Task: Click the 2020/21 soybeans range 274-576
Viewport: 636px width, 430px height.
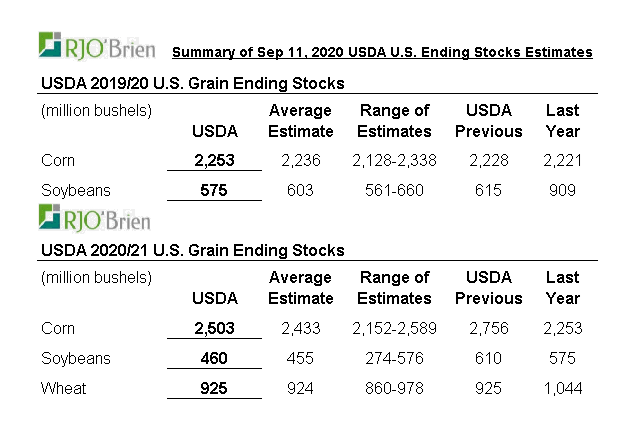Action: coord(394,358)
